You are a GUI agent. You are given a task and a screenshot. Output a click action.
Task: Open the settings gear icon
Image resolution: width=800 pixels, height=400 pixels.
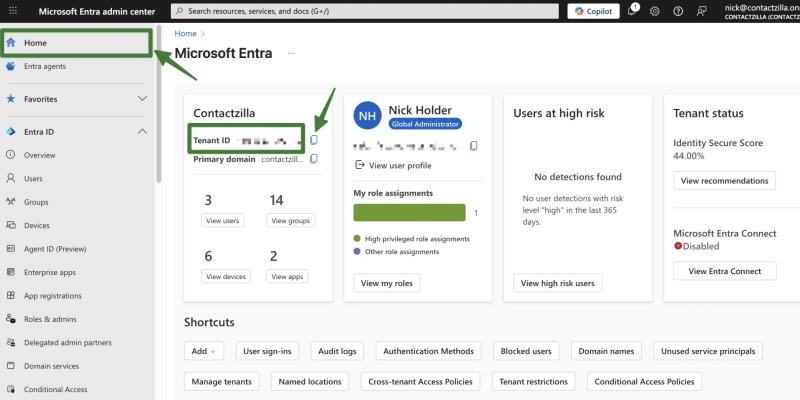point(655,11)
